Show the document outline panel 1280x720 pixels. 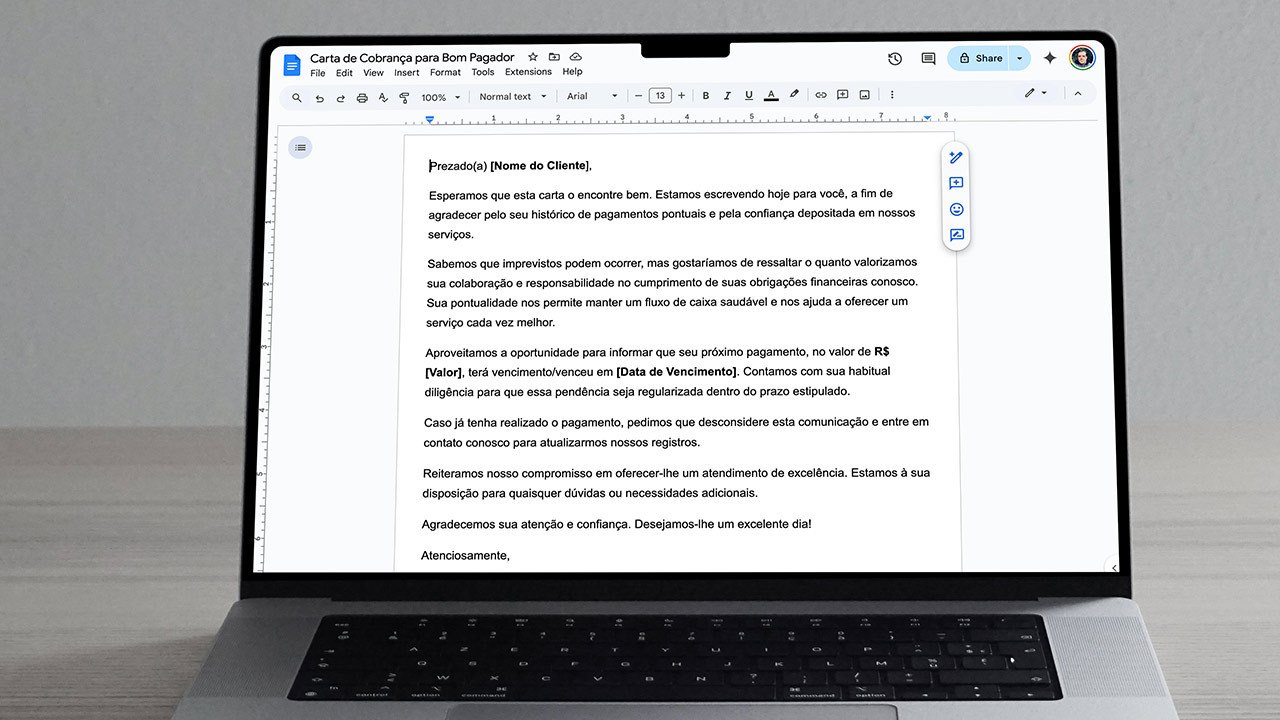coord(300,148)
